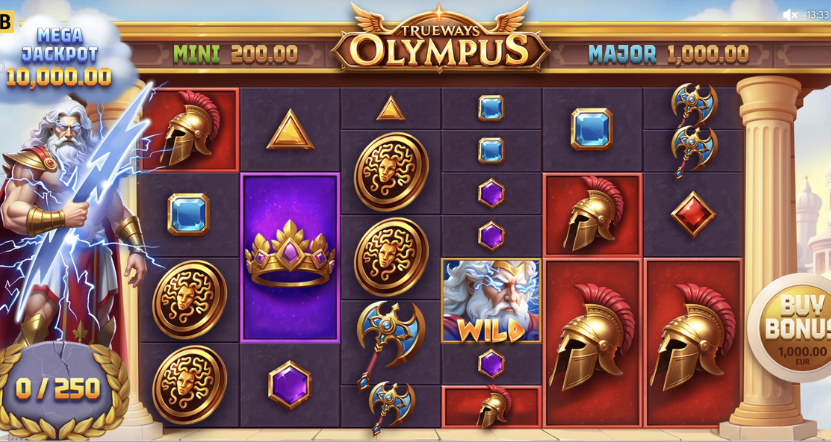Click the blue square gem in first reel

[188, 214]
